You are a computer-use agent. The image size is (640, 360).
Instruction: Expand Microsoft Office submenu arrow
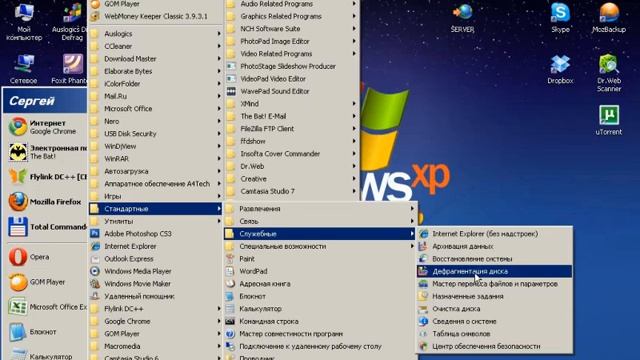pos(219,109)
